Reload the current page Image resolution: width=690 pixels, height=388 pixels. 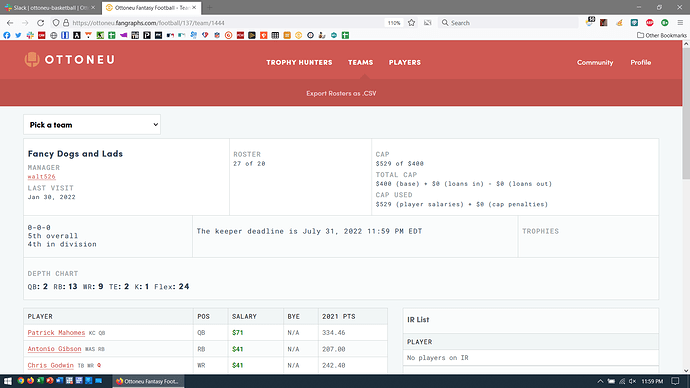40,23
